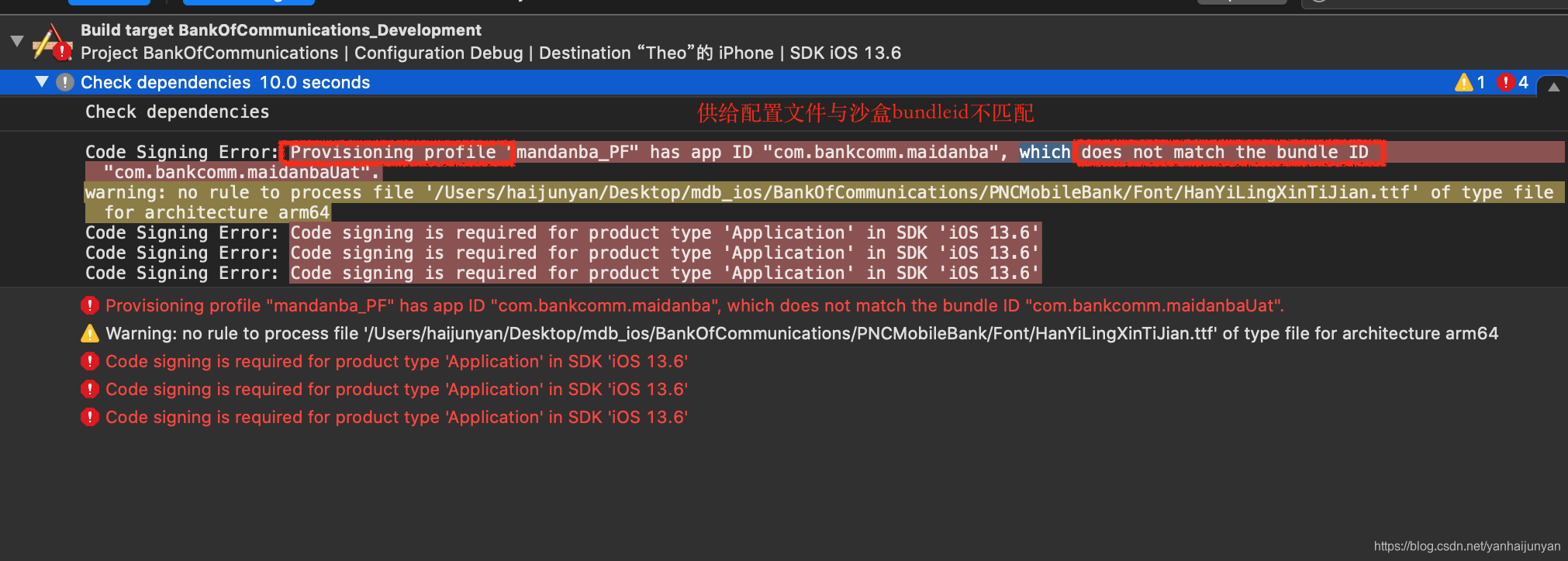Click the Xcode build target error icon

coord(53,42)
